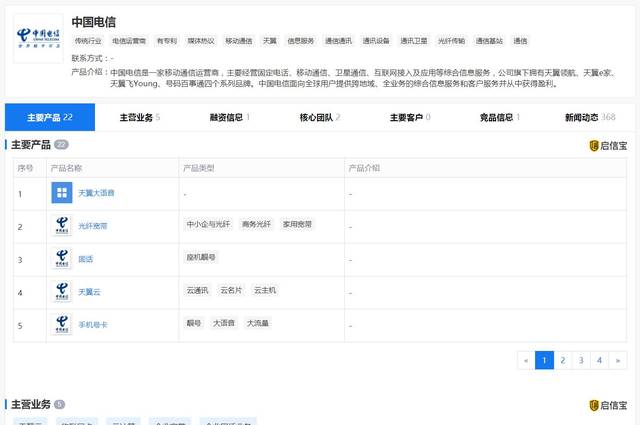This screenshot has width=640, height=425.
Task: Go to the previous page with « arrow
Action: (x=526, y=360)
